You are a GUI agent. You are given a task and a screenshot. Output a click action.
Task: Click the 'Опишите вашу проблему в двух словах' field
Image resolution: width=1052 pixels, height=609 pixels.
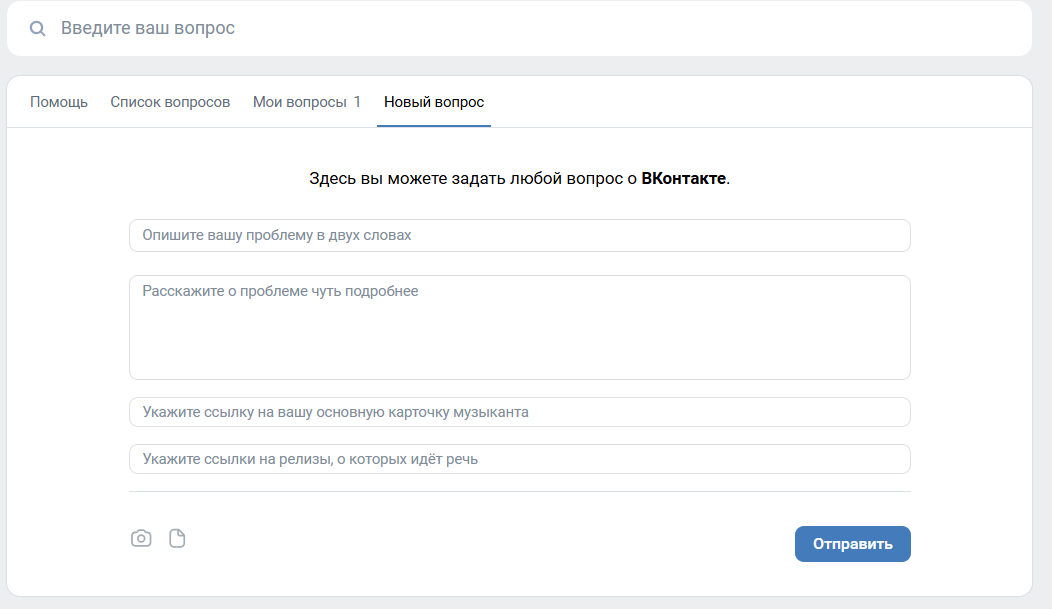519,236
